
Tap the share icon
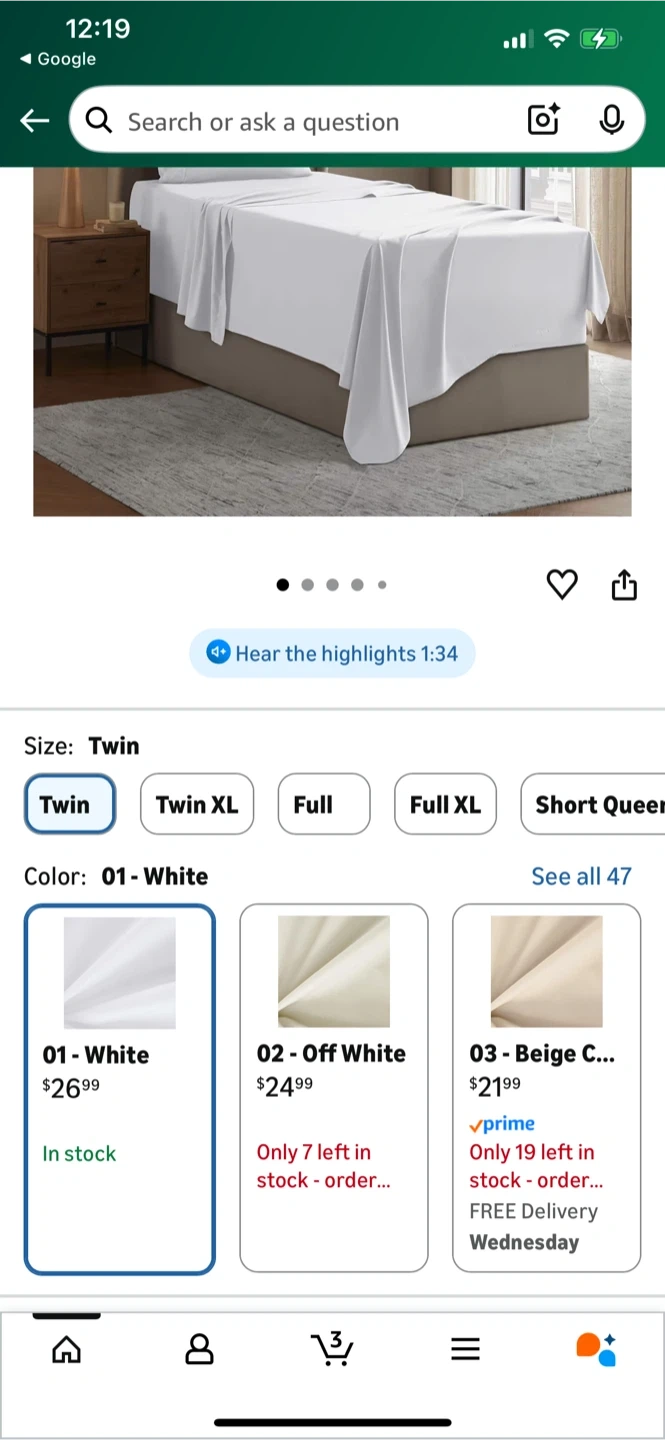624,584
